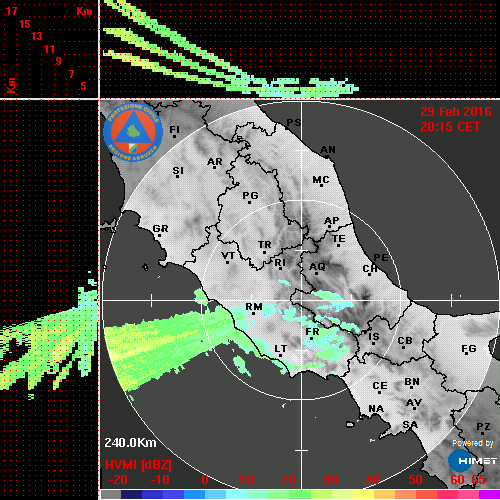
Task: Click the 'TE' city label on the map
Action: click(x=339, y=239)
